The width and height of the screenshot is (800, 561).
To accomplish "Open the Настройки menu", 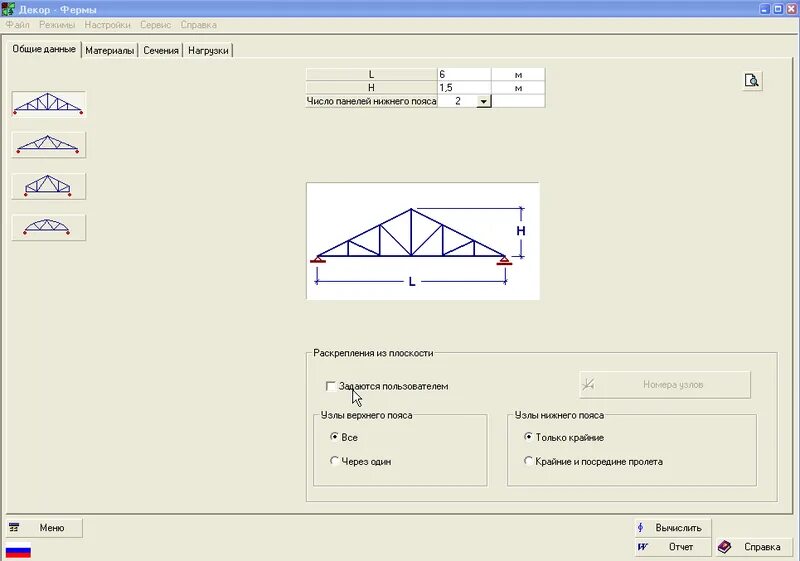I will click(107, 24).
